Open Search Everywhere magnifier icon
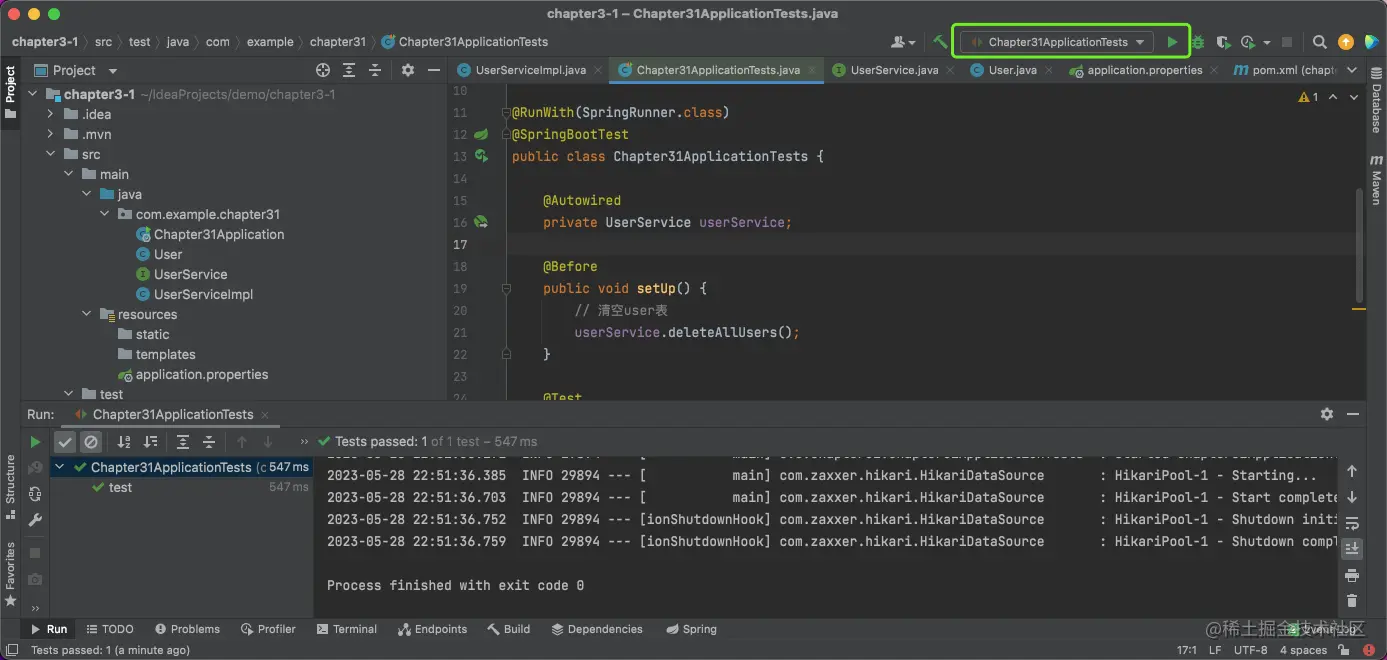The height and width of the screenshot is (660, 1387). coord(1320,42)
